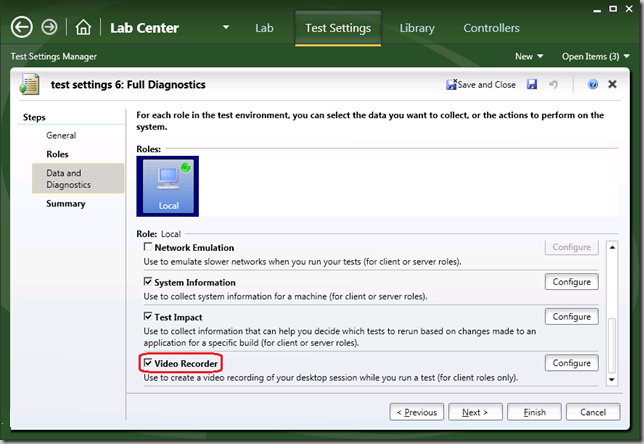The width and height of the screenshot is (644, 444).
Task: Open the Lab Center dropdown arrow
Action: (x=226, y=28)
